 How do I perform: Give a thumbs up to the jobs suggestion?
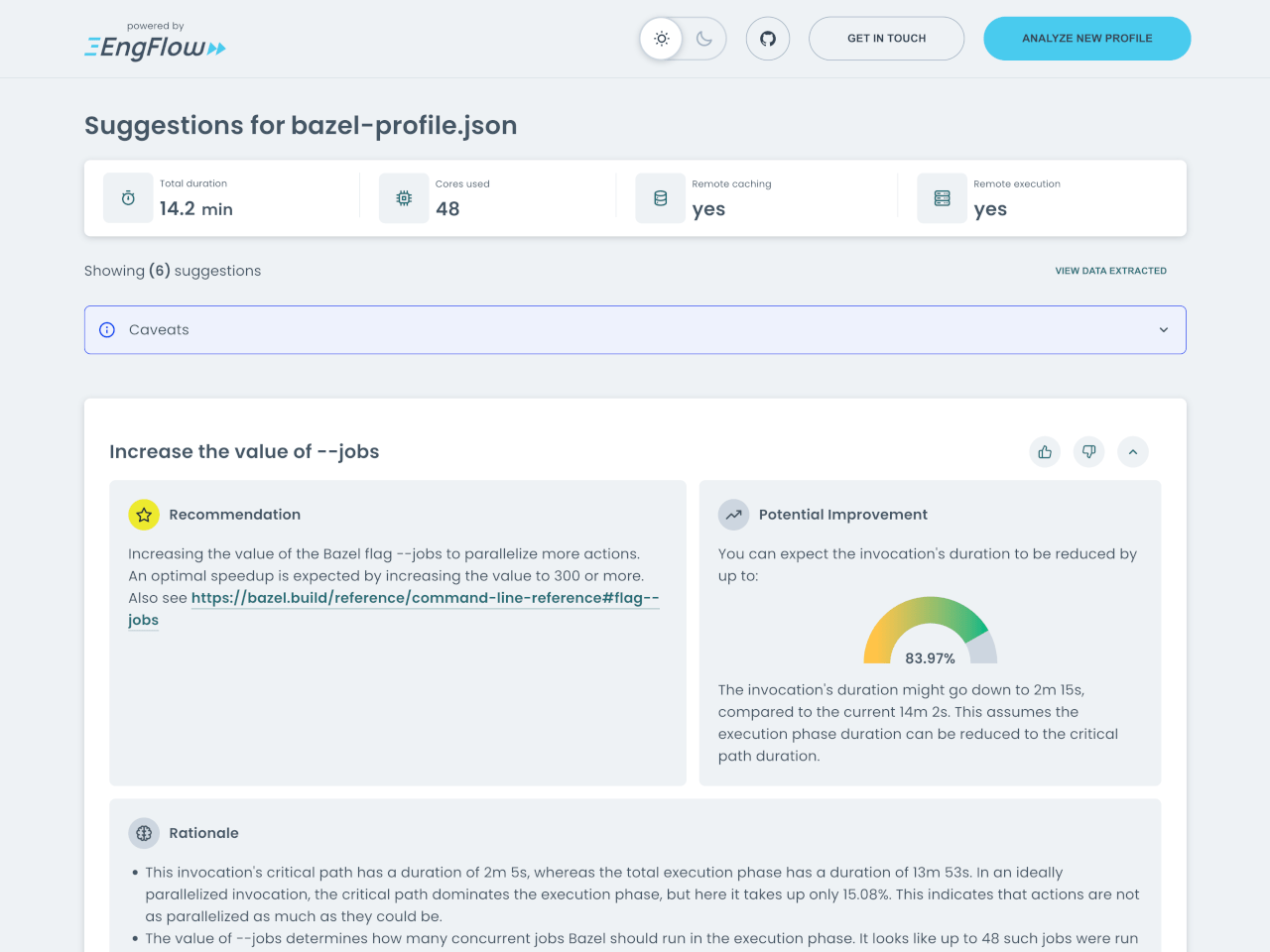click(x=1044, y=451)
